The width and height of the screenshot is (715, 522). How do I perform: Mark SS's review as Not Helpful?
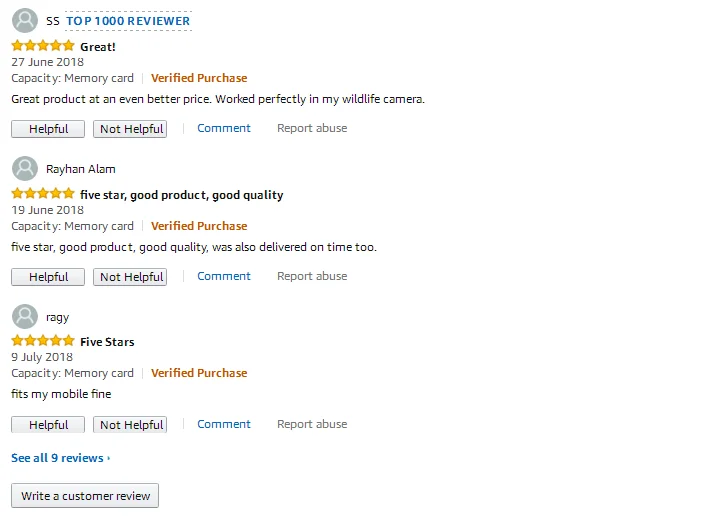coord(130,129)
